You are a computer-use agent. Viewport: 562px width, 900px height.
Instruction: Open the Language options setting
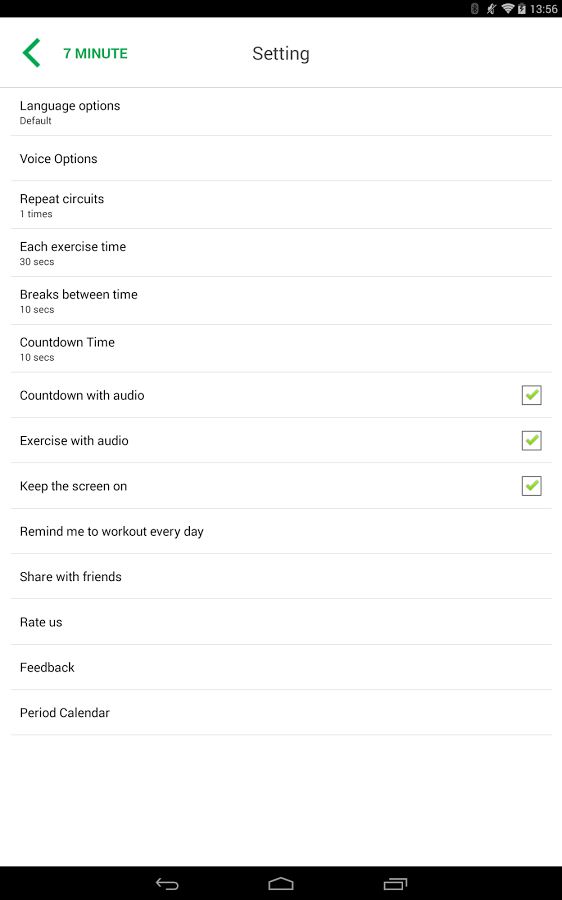pos(281,112)
